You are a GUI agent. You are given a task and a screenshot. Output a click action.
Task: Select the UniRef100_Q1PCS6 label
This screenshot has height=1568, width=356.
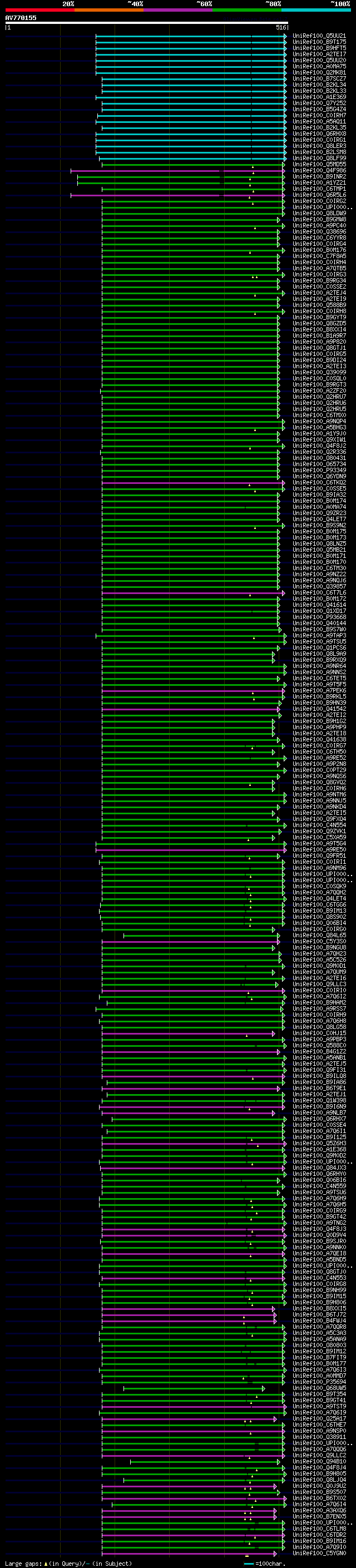click(319, 647)
